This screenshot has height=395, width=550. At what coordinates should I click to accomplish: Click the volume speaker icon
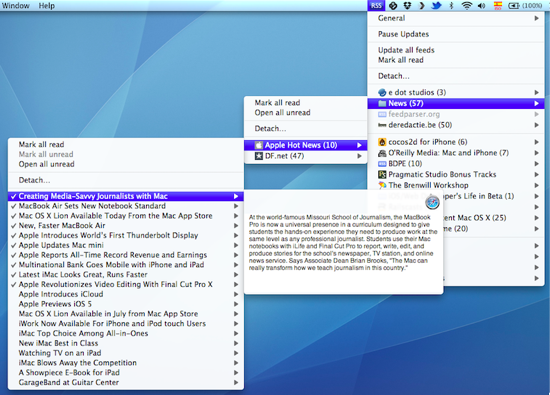[482, 6]
